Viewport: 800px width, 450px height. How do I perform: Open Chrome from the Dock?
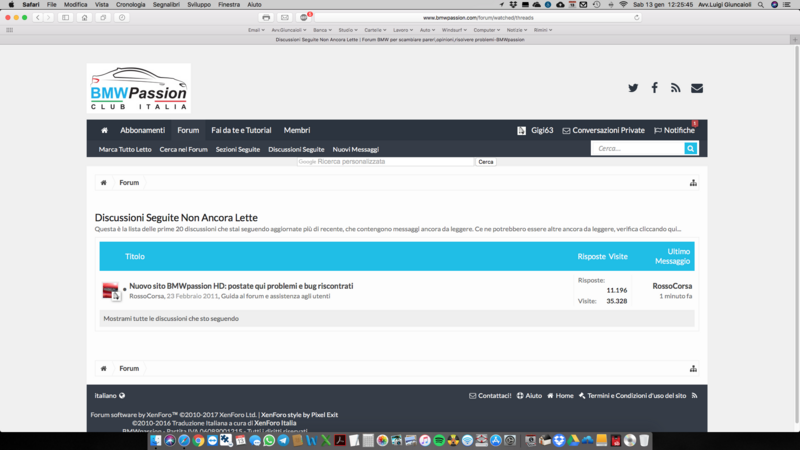198,440
